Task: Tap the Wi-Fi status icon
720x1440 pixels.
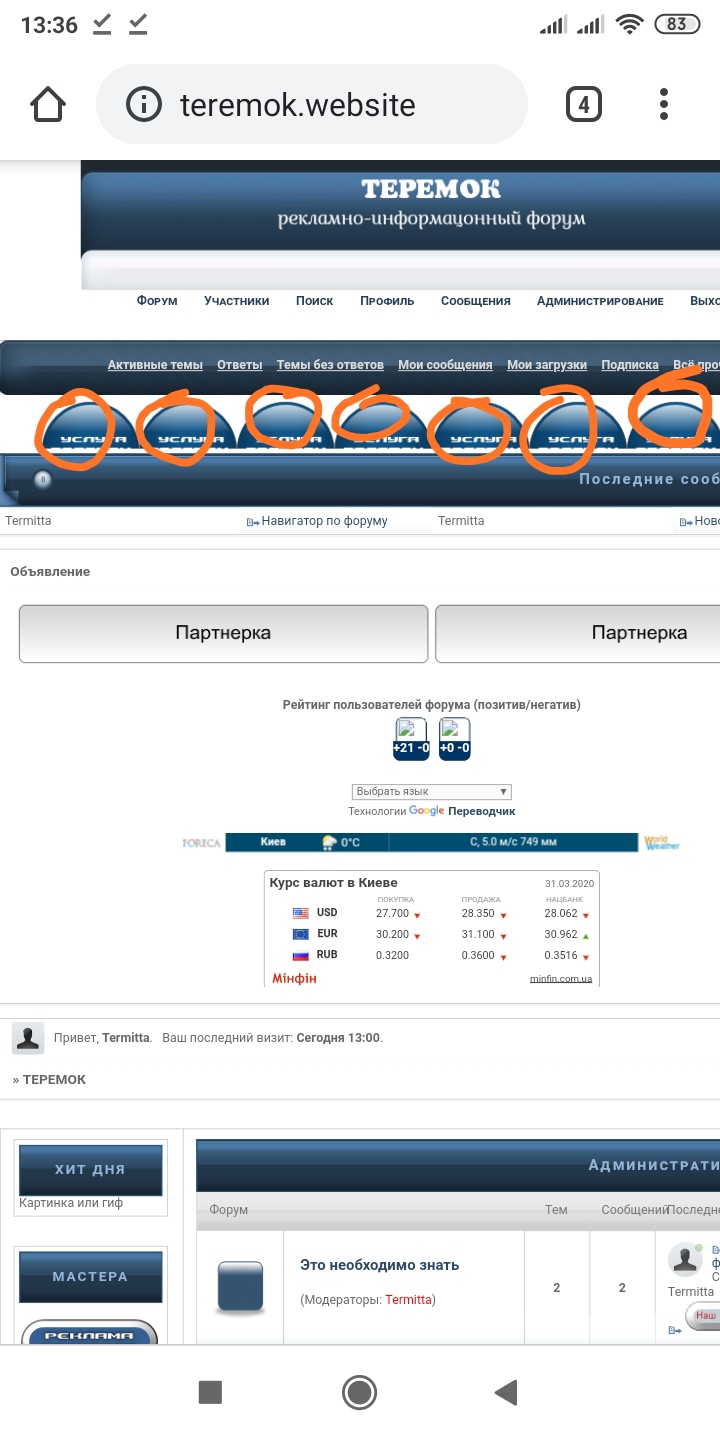Action: pyautogui.click(x=629, y=25)
